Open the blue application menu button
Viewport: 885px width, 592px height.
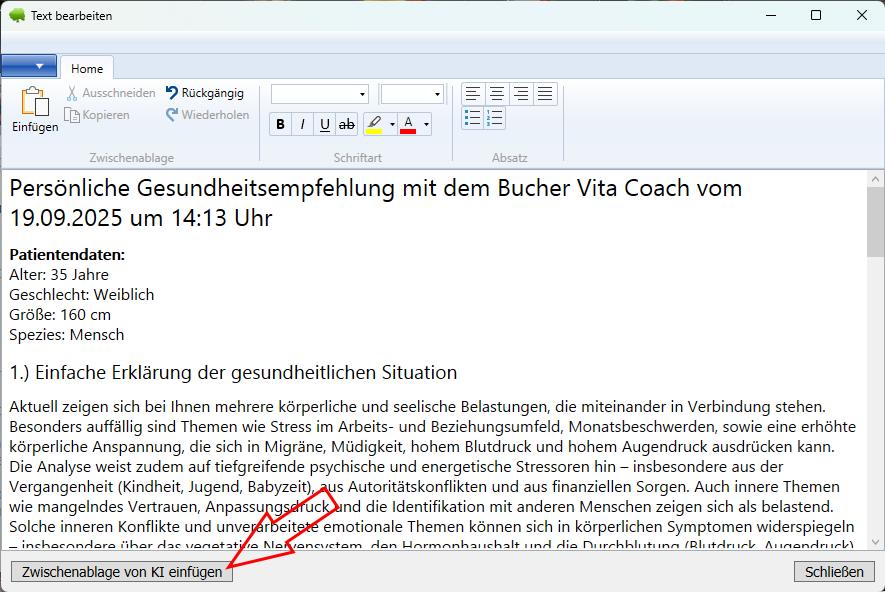click(29, 66)
